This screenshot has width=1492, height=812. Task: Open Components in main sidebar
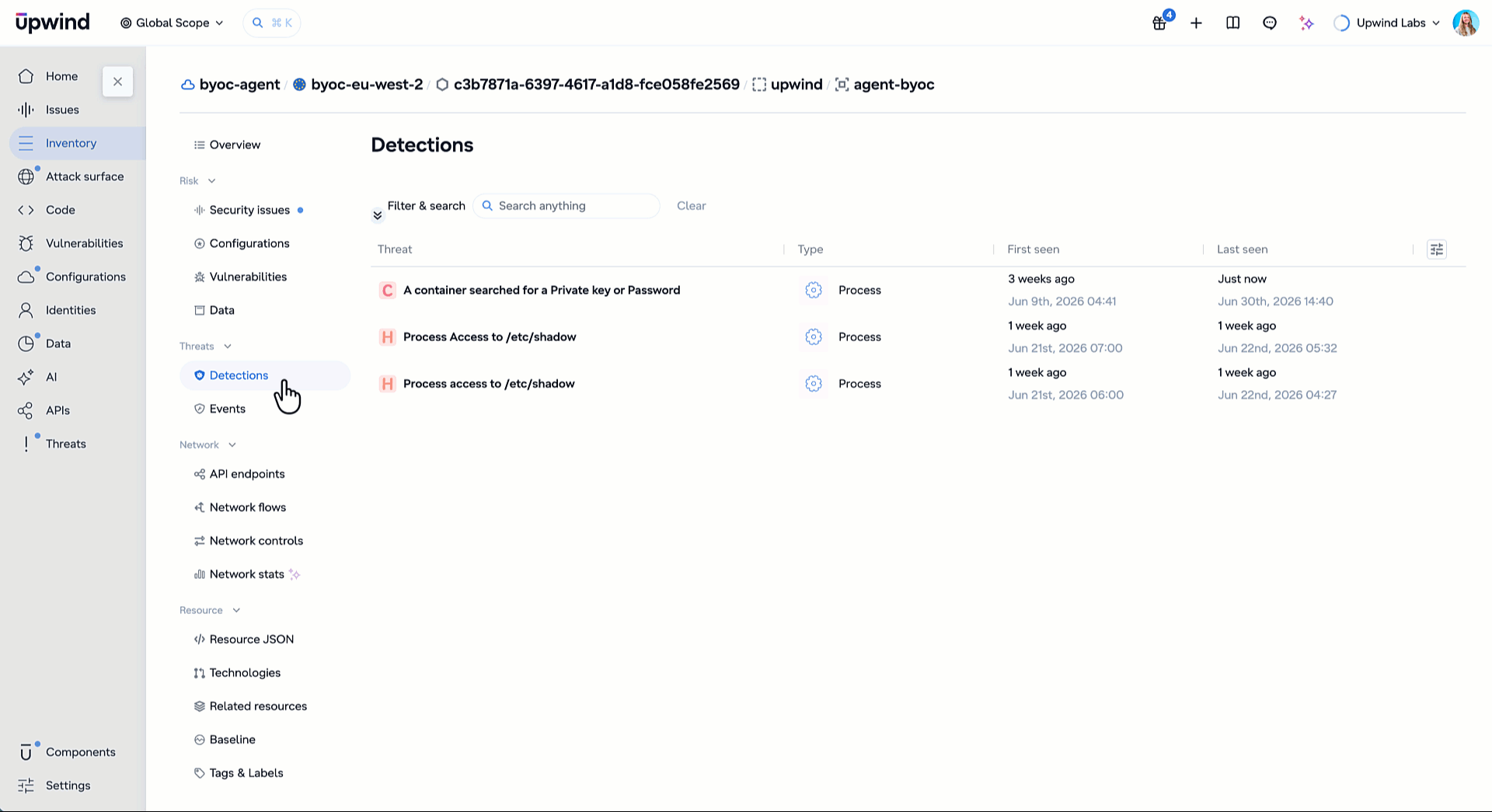80,752
